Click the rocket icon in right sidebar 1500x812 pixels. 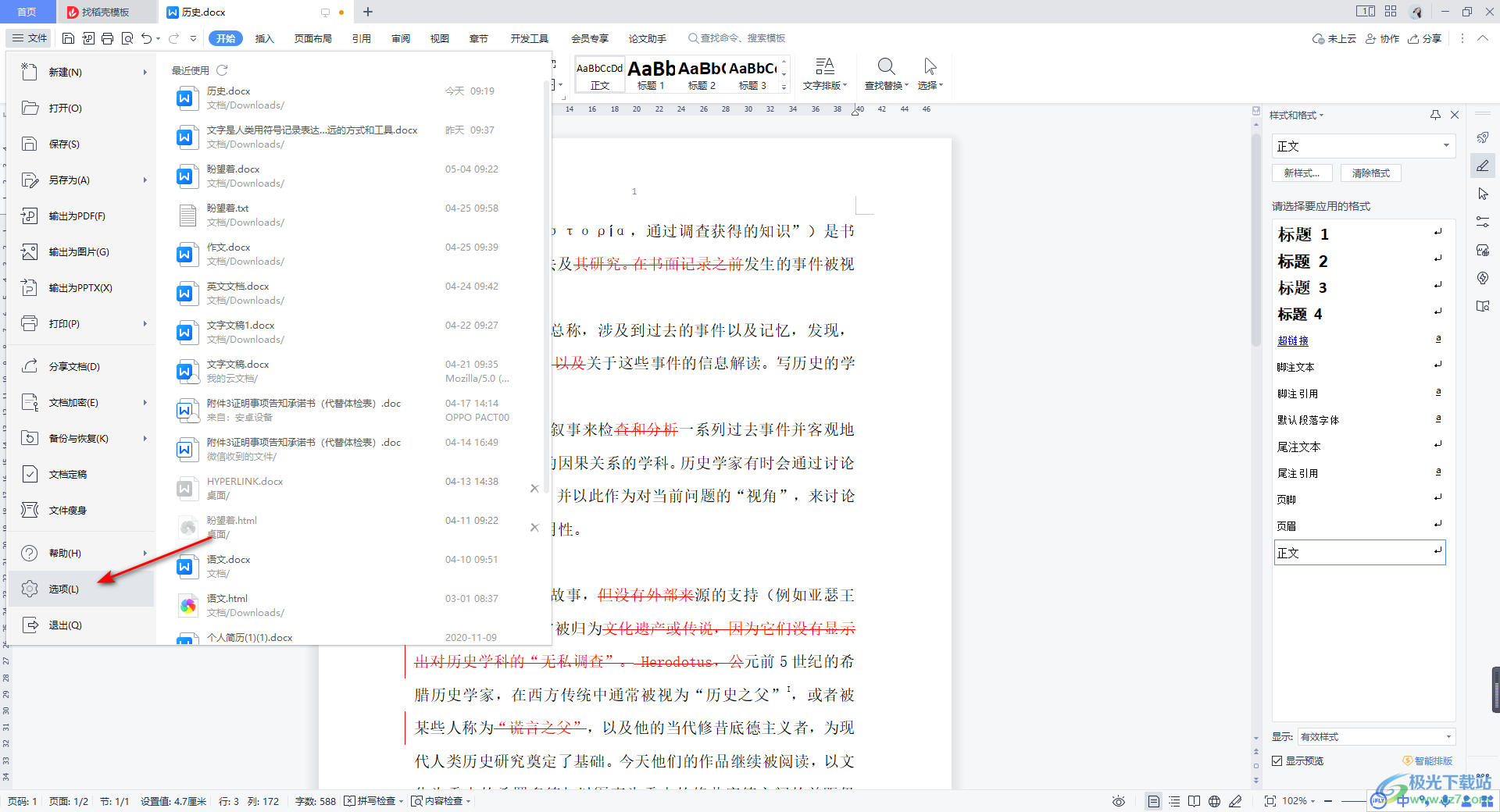tap(1483, 137)
